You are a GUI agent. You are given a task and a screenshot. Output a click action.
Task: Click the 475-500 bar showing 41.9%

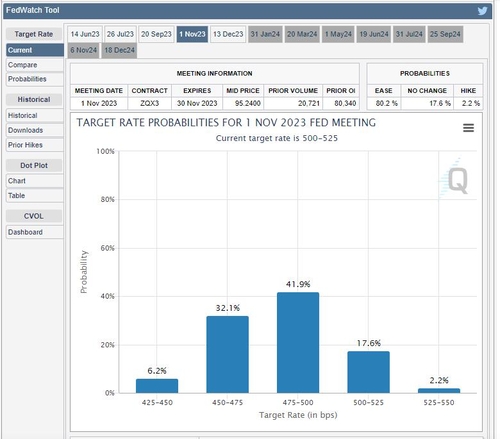pos(298,343)
